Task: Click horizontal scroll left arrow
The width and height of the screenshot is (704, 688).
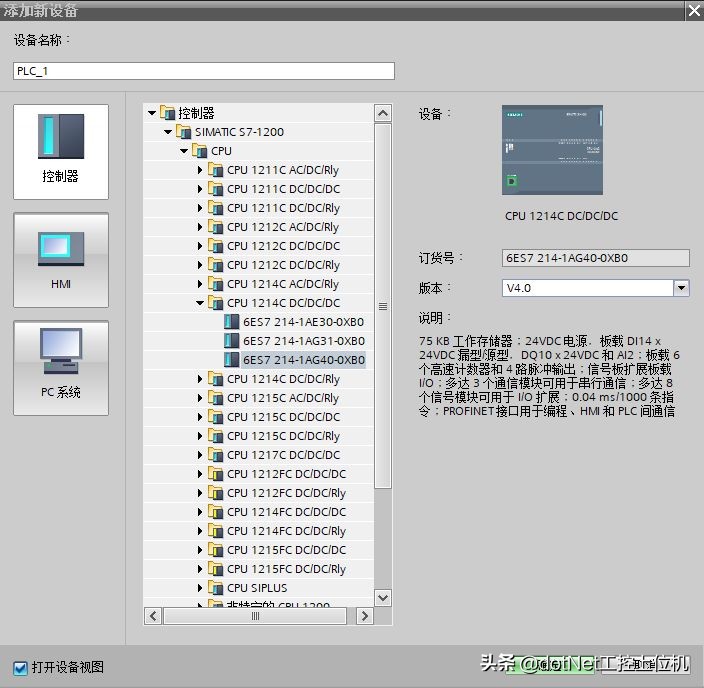Action: coord(153,616)
